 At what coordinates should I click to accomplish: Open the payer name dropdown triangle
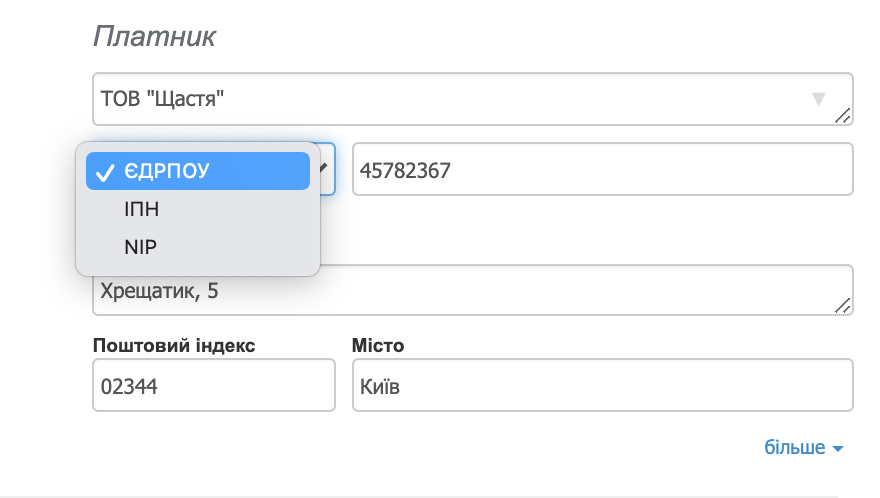[x=819, y=99]
